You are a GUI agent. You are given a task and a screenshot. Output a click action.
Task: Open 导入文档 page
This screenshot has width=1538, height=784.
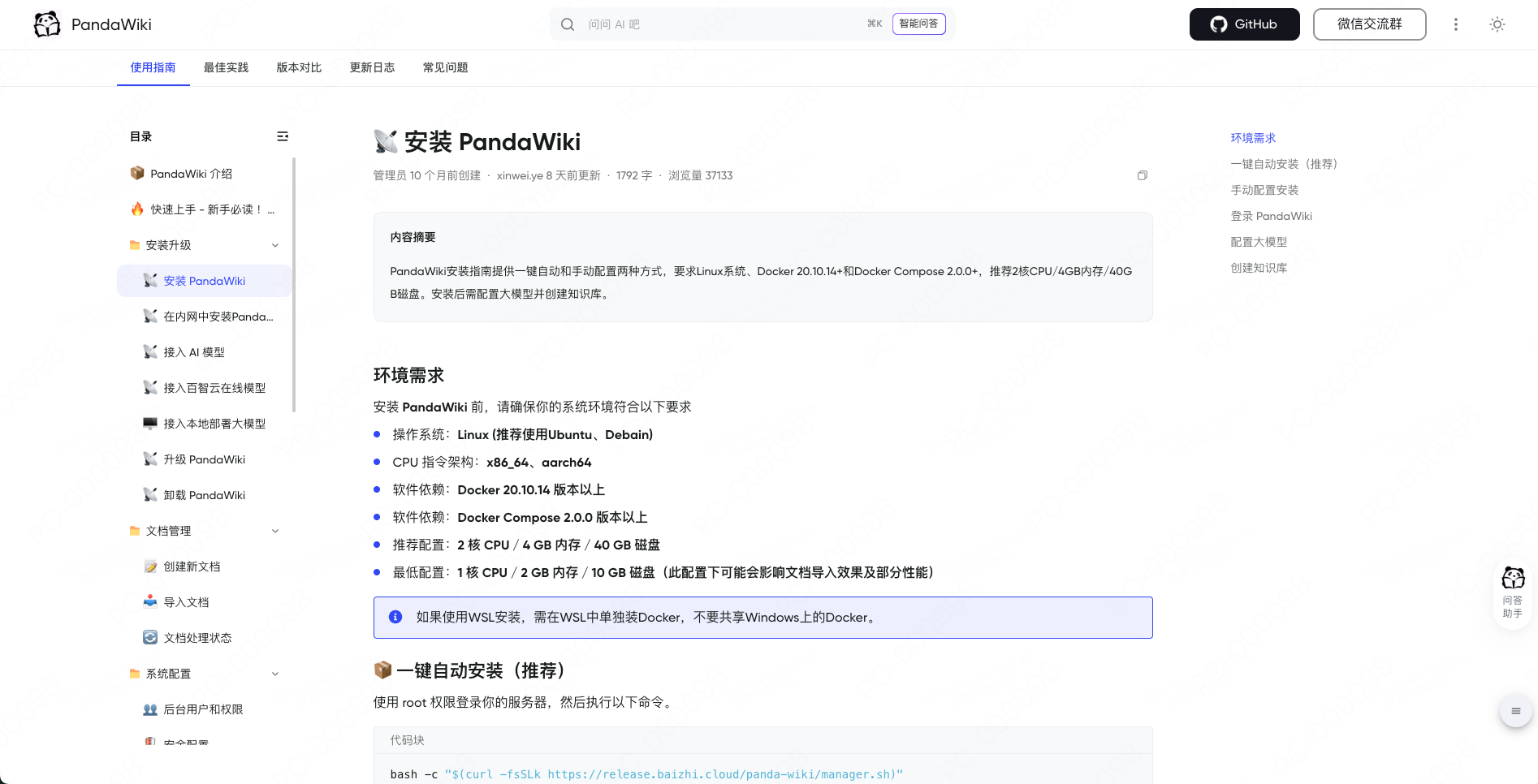186,602
